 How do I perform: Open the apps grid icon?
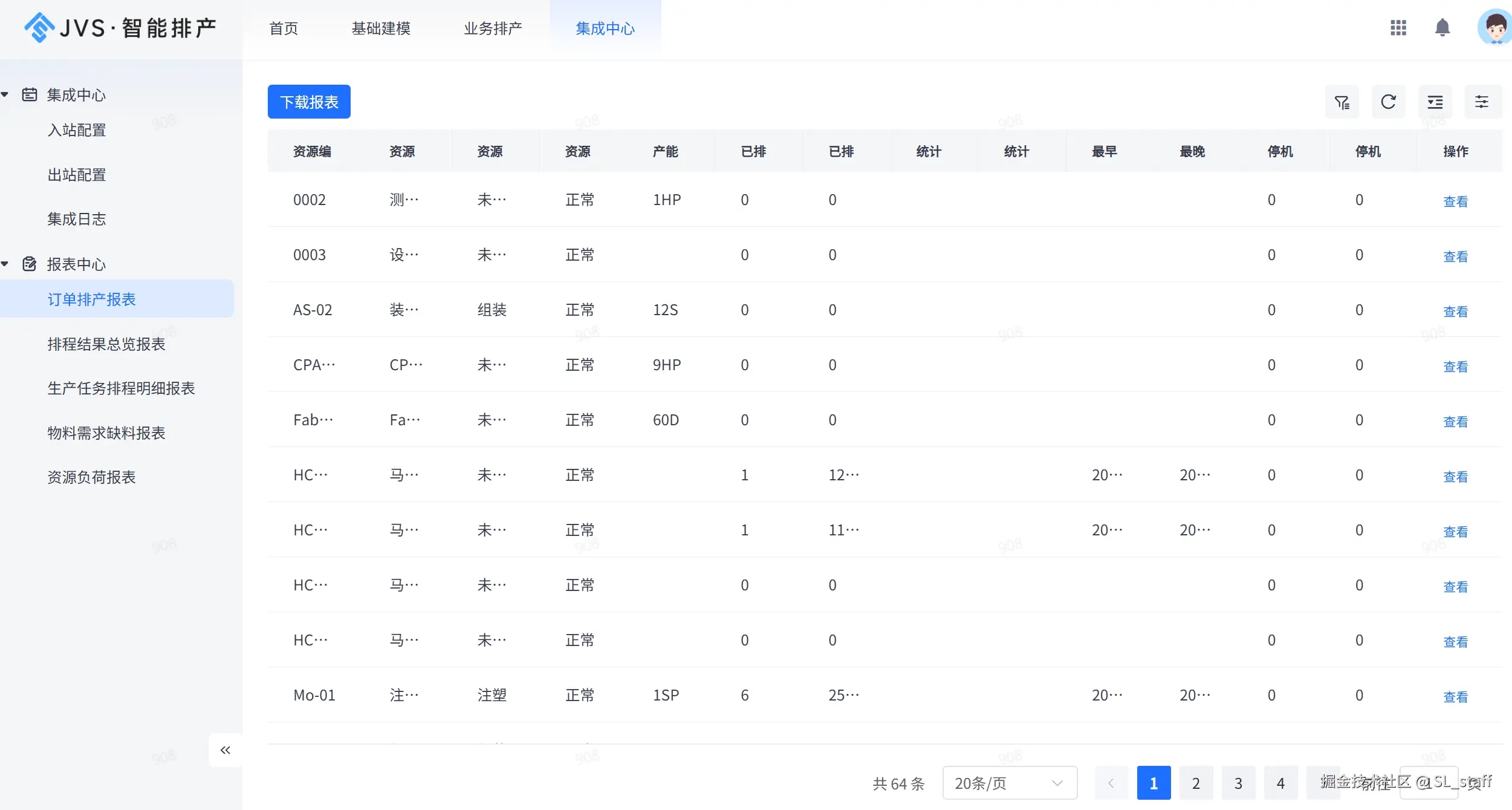click(1398, 28)
